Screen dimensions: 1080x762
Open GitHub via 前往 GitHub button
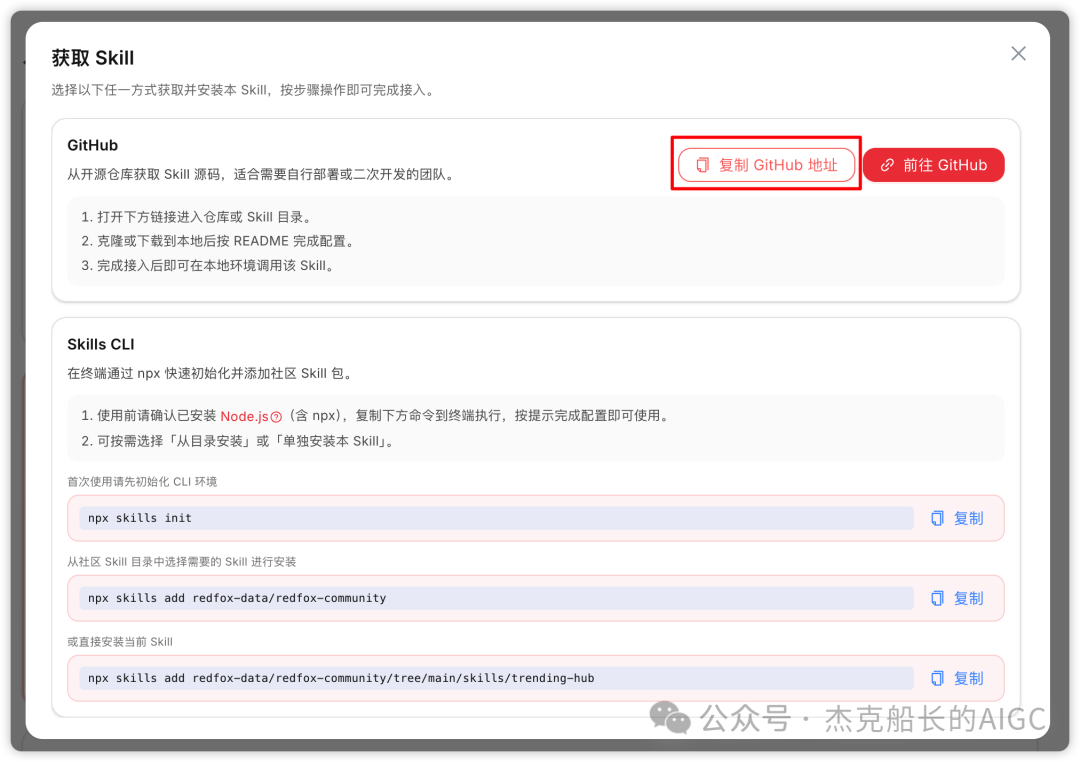[x=933, y=165]
